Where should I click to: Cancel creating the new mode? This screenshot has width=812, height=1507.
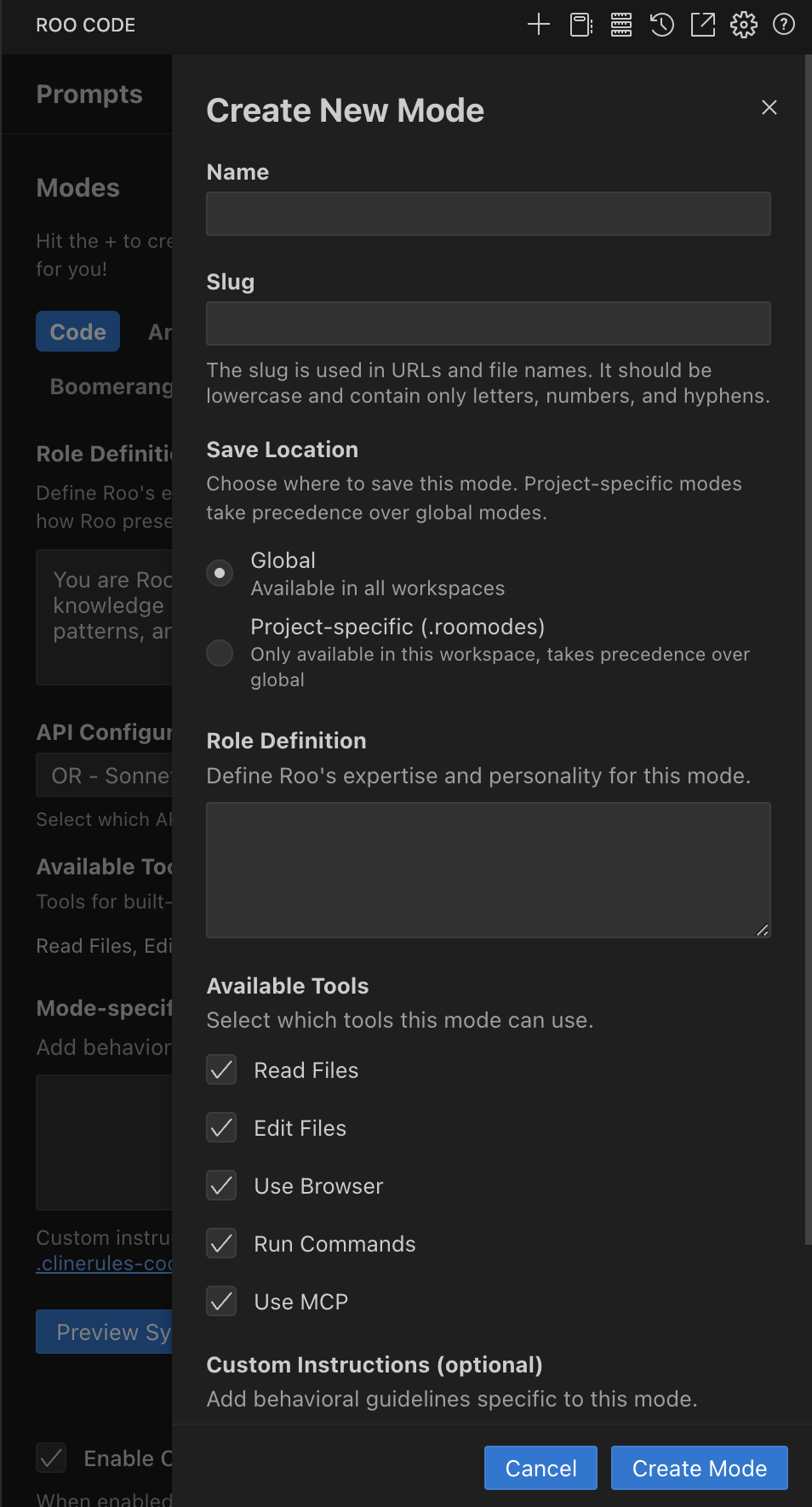[540, 1468]
